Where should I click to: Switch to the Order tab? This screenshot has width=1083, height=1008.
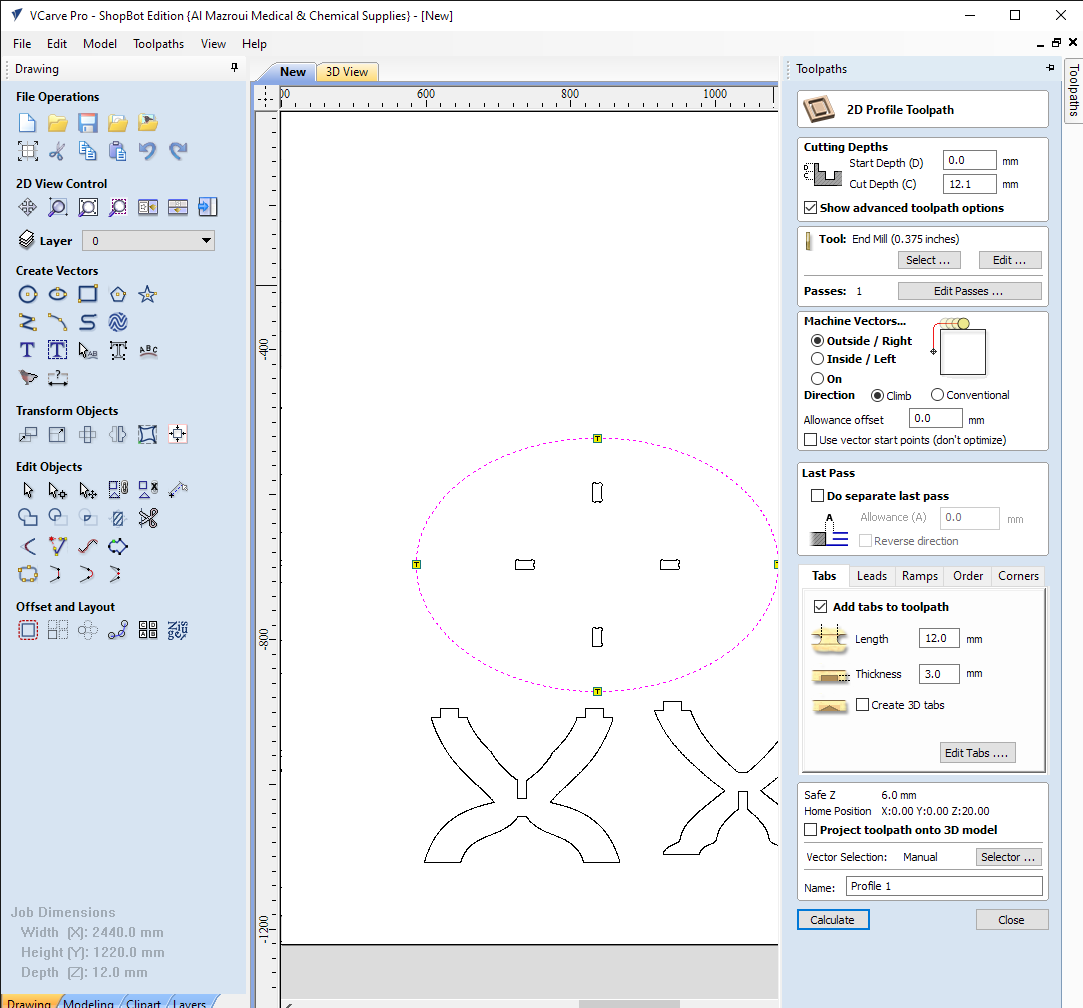coord(968,576)
